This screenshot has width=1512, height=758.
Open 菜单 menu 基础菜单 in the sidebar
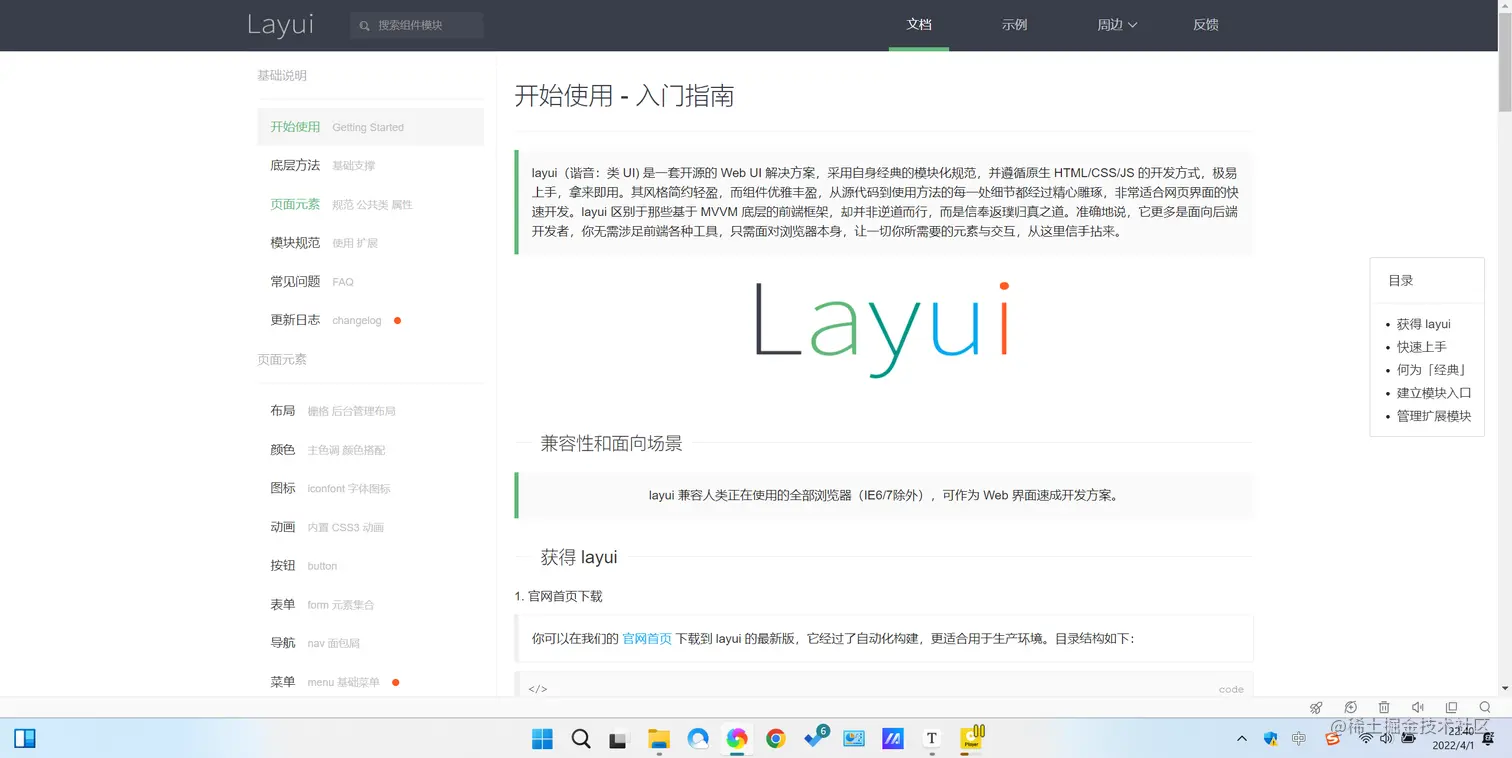click(370, 682)
